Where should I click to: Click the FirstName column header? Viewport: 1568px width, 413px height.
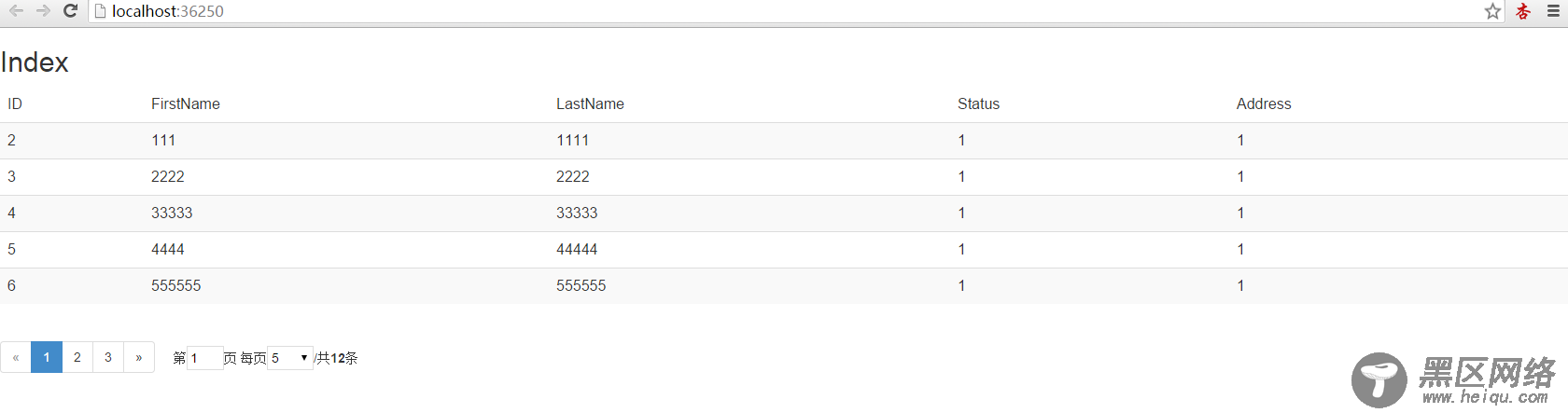[186, 103]
